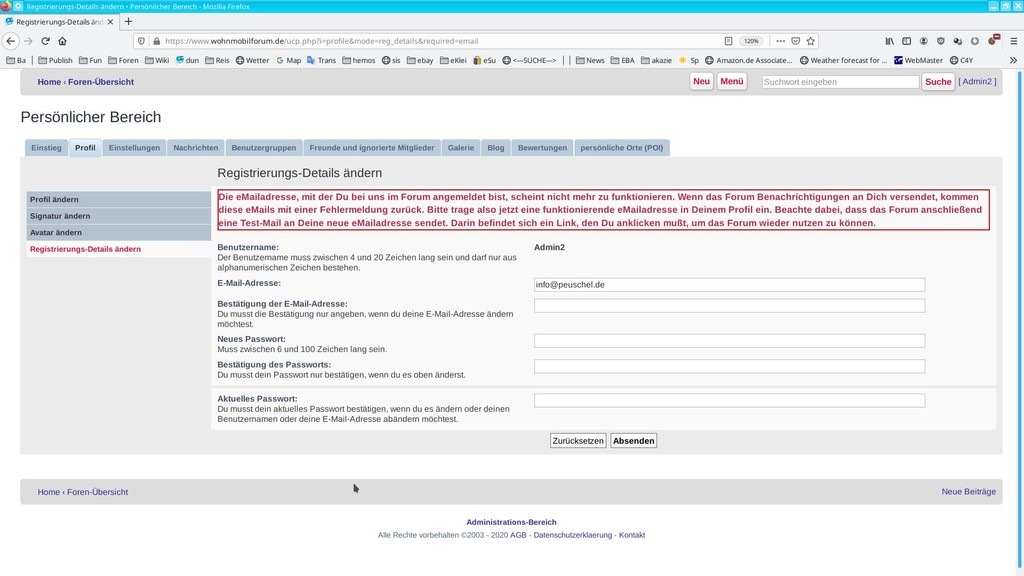Open the Fun bookmarks folder
Image resolution: width=1024 pixels, height=576 pixels.
pos(90,60)
